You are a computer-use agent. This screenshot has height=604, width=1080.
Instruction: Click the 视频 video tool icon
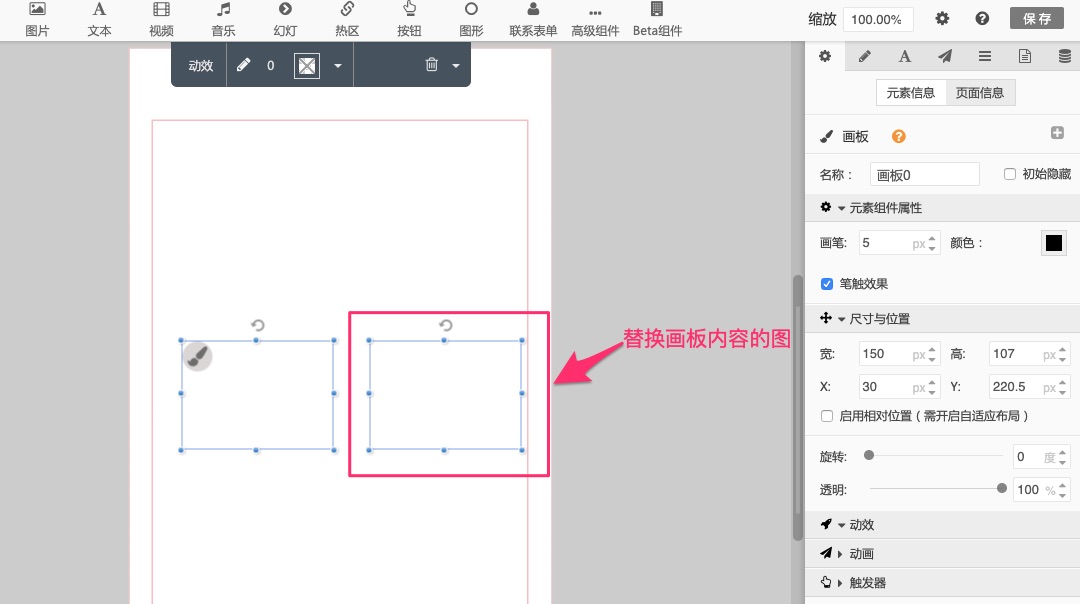161,19
